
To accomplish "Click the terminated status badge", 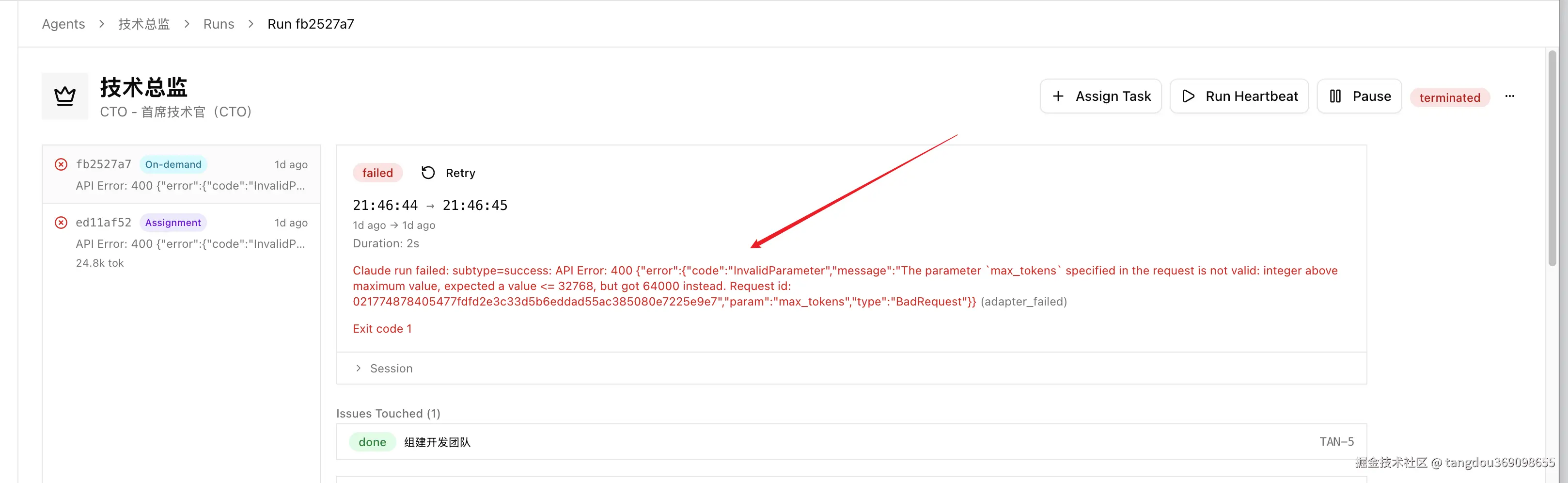I will [1449, 97].
